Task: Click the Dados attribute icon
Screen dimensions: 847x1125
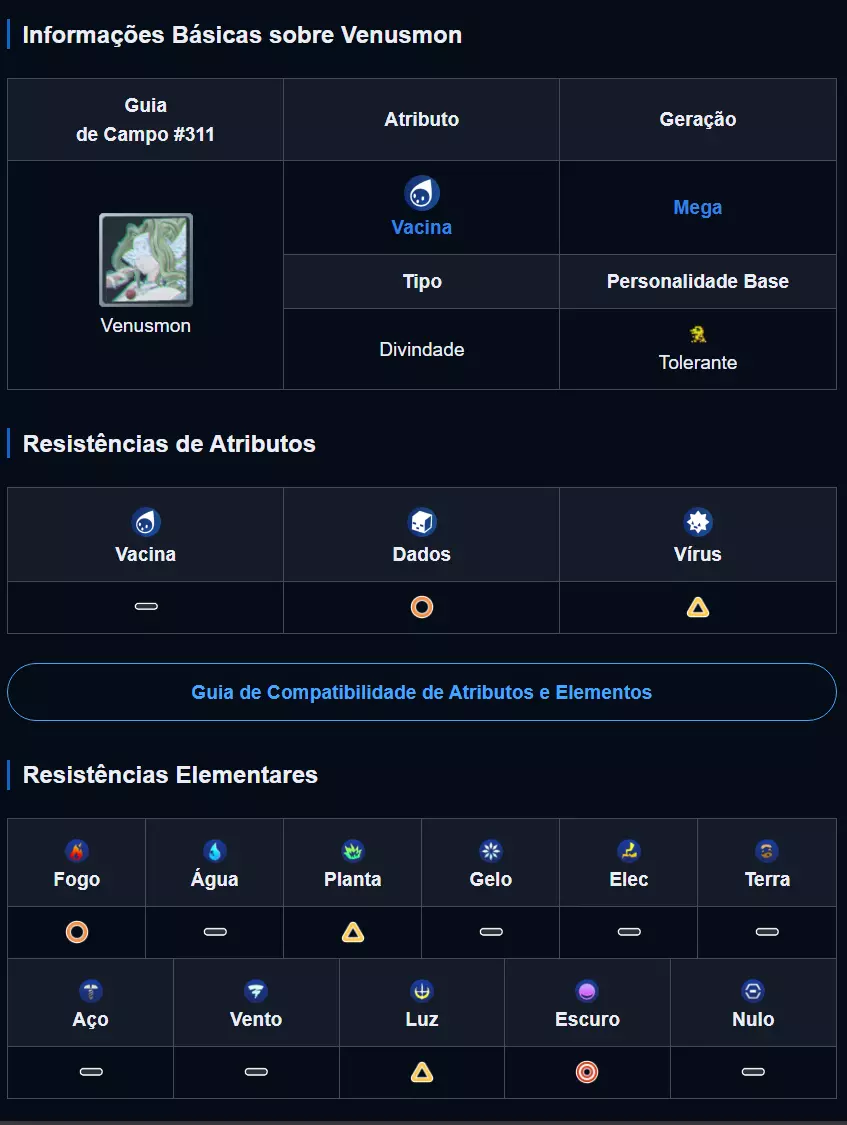Action: pos(422,522)
